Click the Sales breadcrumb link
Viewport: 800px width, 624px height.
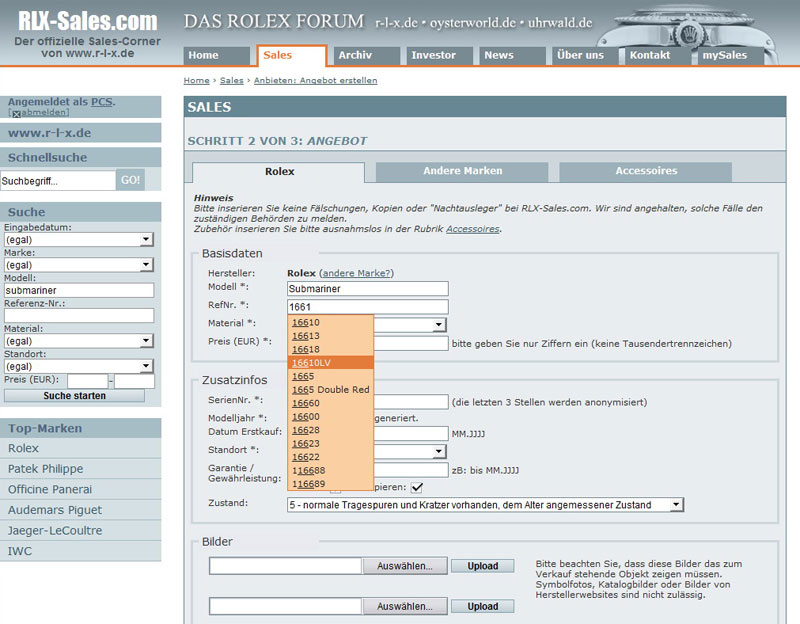[232, 81]
